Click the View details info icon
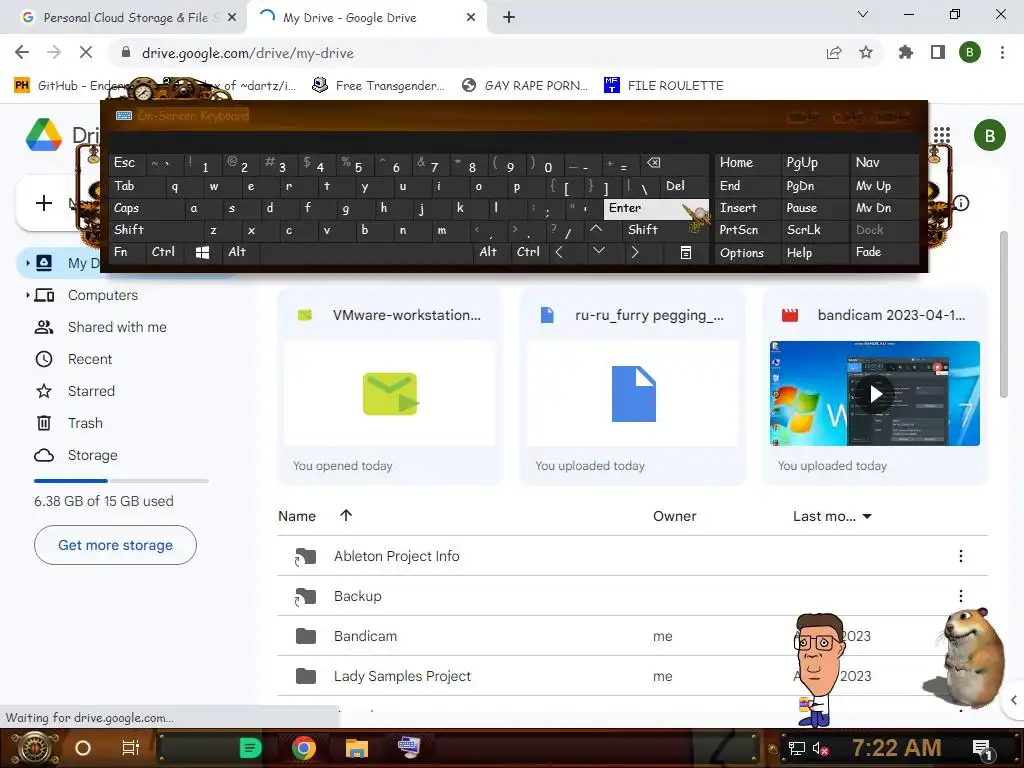 click(961, 203)
